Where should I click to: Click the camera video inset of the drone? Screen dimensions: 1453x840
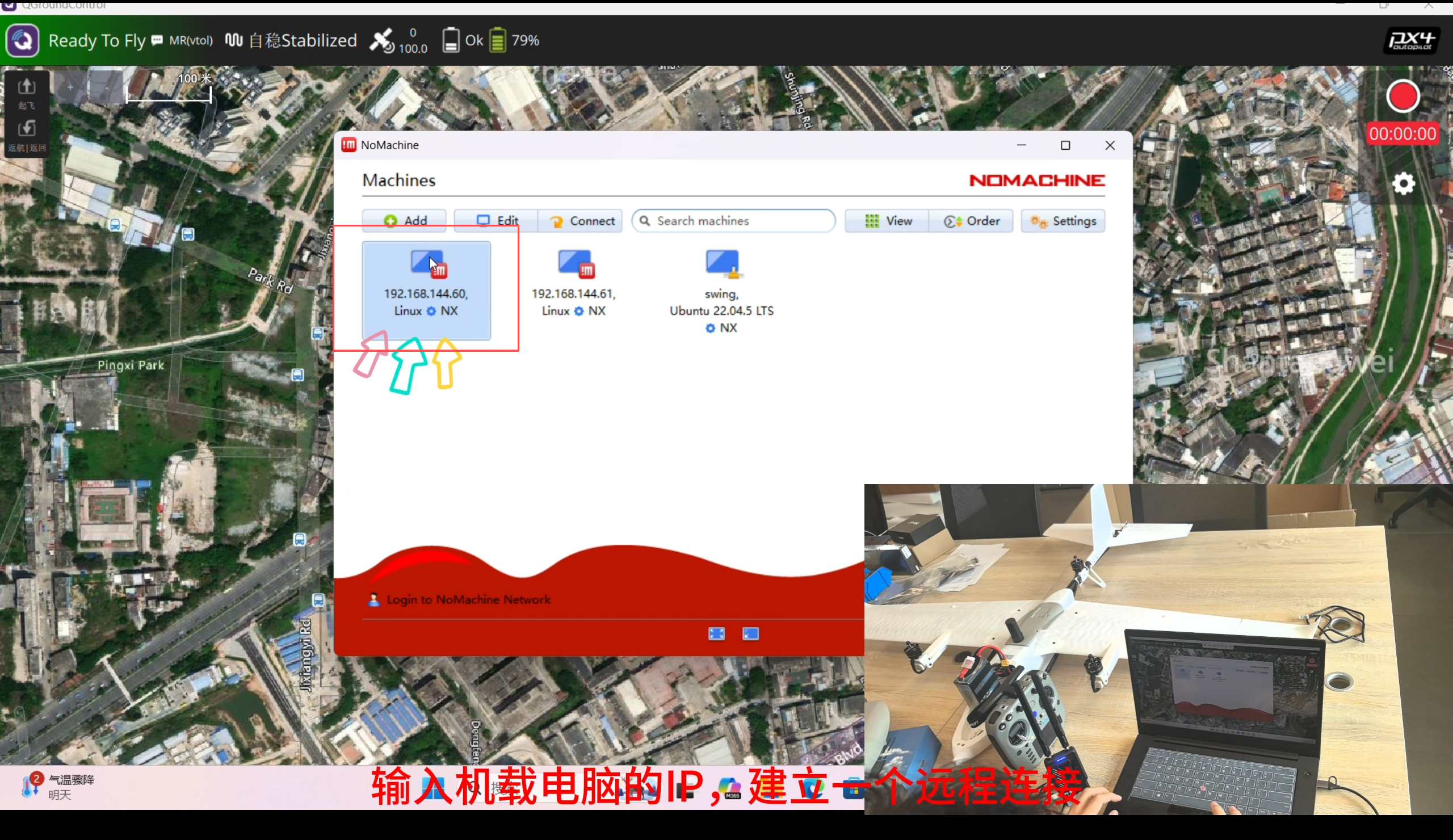pyautogui.click(x=1158, y=649)
